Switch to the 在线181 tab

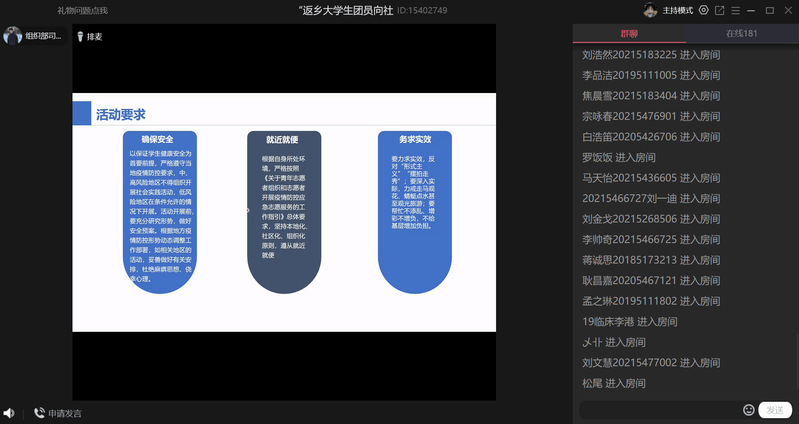[x=741, y=34]
